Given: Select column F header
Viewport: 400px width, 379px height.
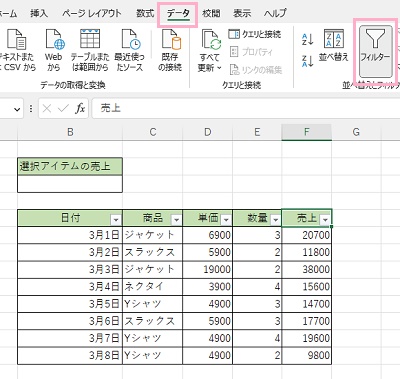Looking at the screenshot, I should (307, 132).
